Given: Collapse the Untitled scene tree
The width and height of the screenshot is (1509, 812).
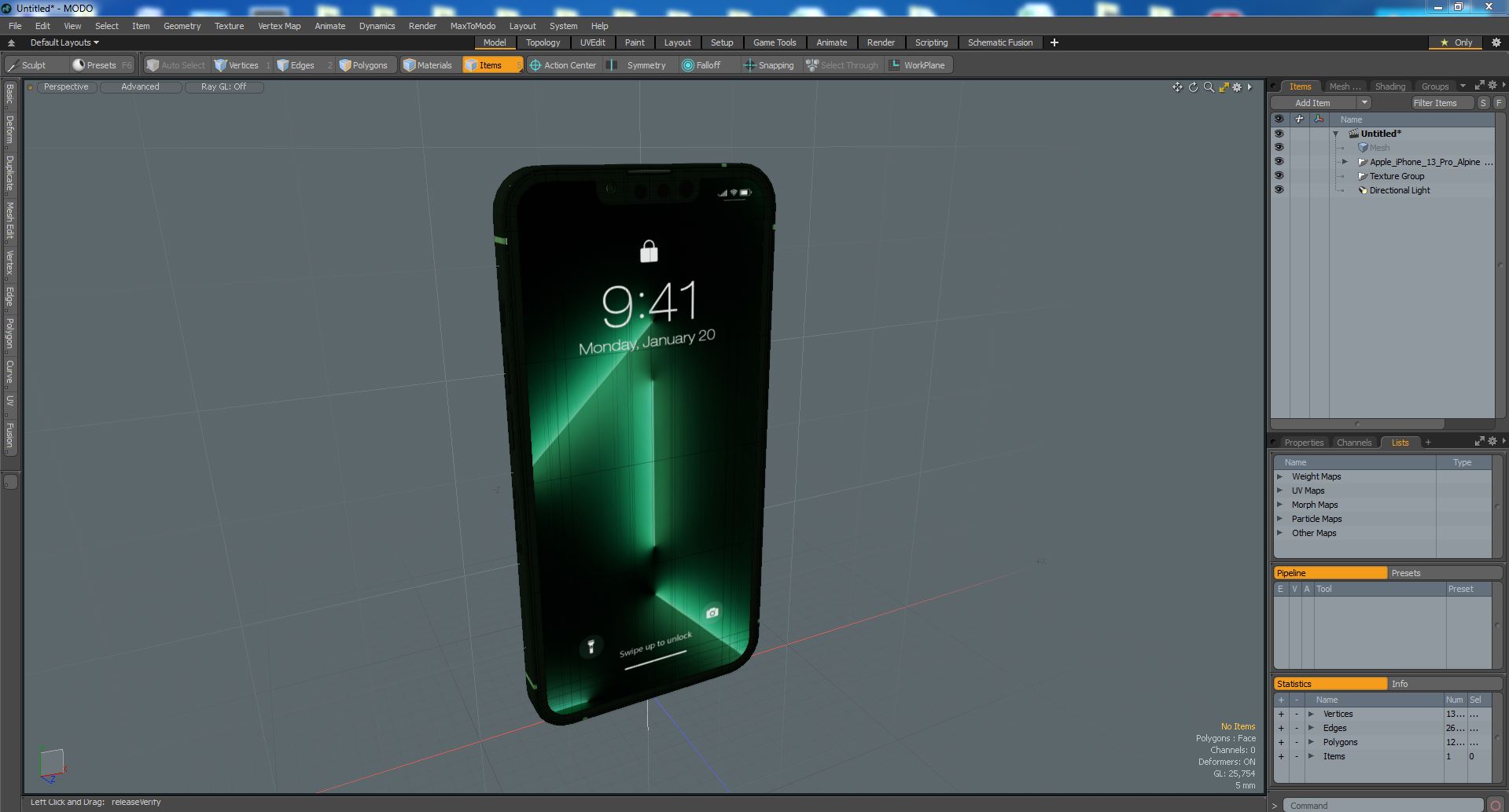Looking at the screenshot, I should 1335,134.
